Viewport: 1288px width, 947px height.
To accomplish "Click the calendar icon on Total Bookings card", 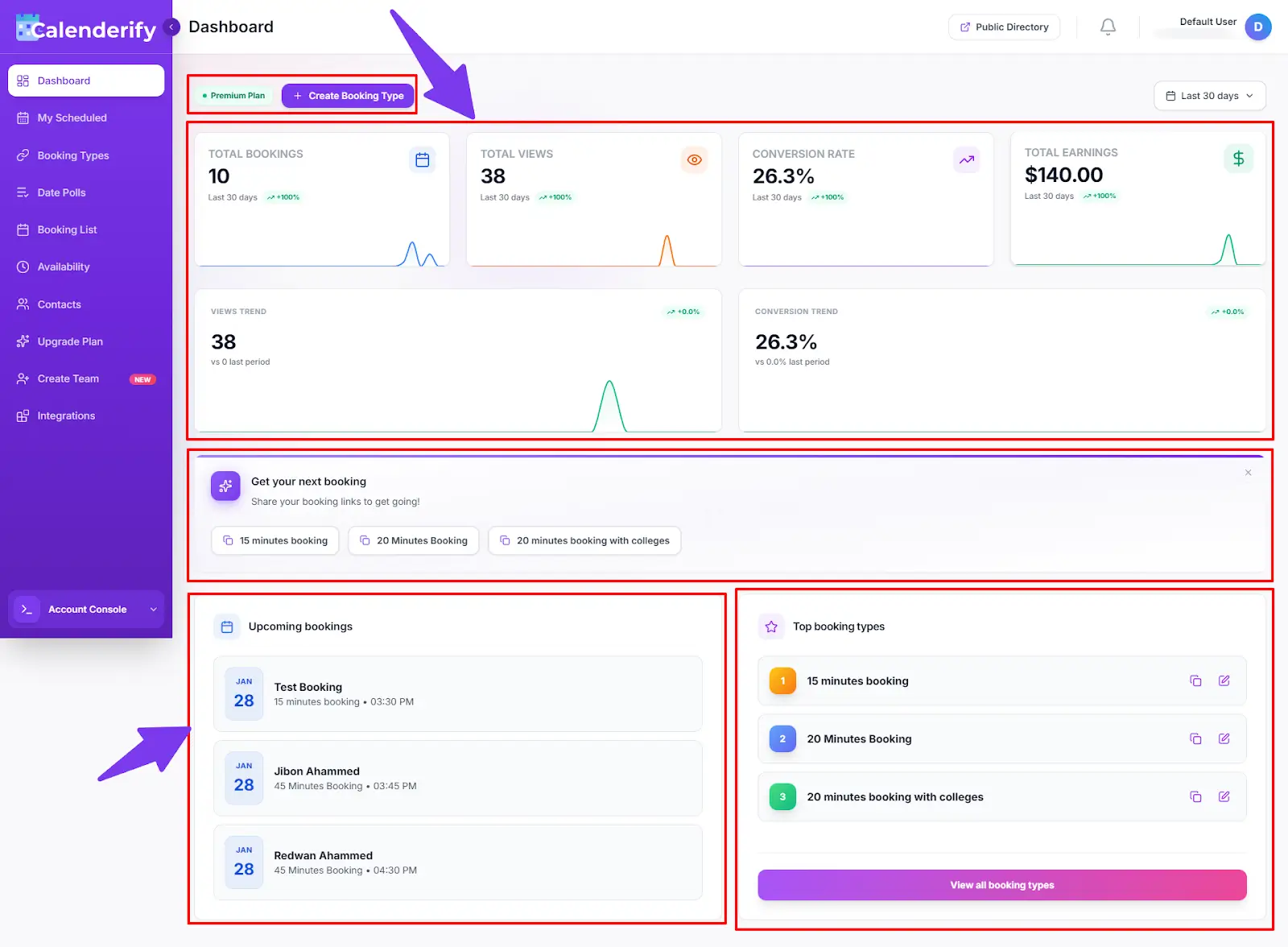I will pyautogui.click(x=422, y=159).
